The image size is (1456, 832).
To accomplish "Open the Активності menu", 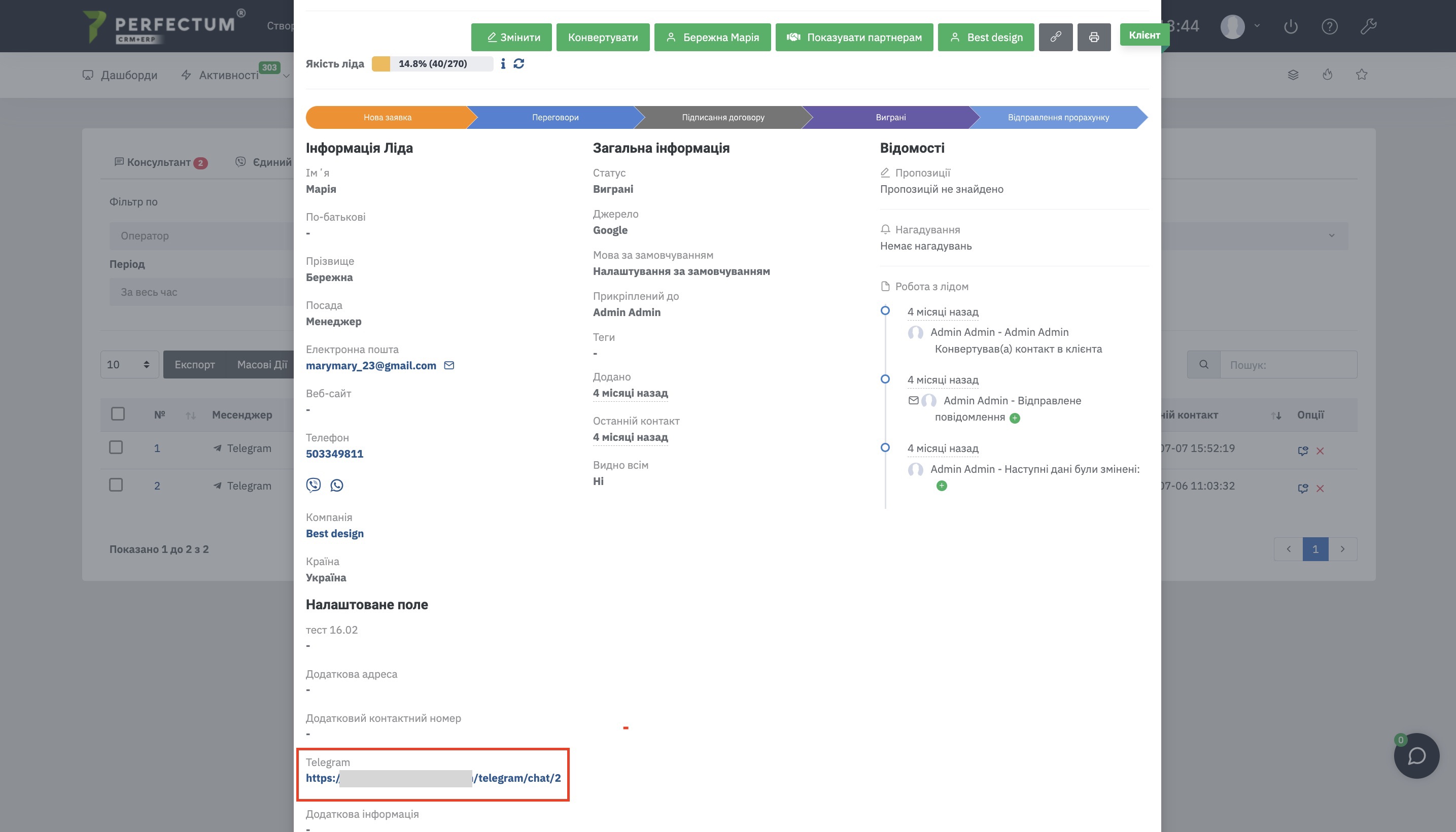I will tap(229, 75).
